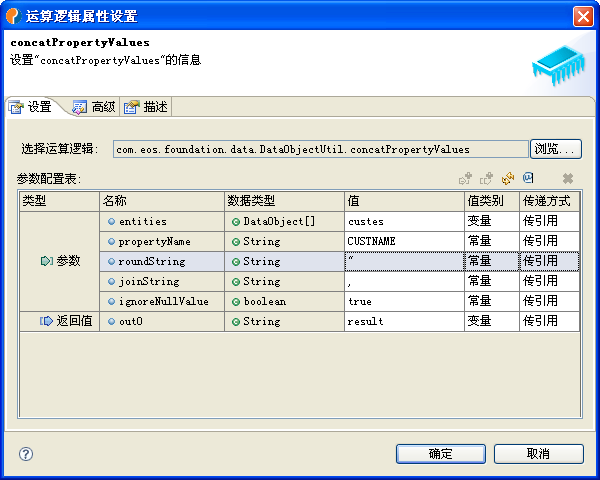Open help via question mark icon
This screenshot has width=600, height=480.
pos(26,453)
